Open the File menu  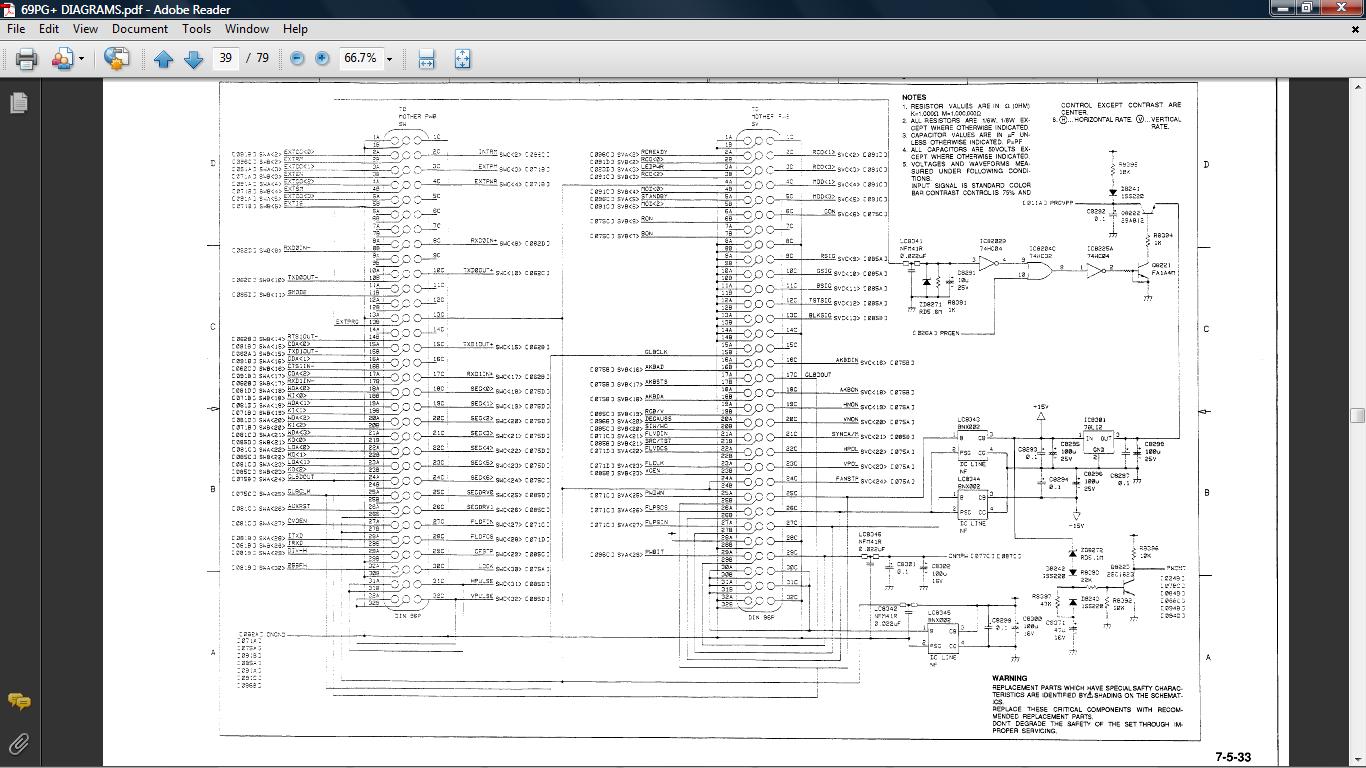16,29
